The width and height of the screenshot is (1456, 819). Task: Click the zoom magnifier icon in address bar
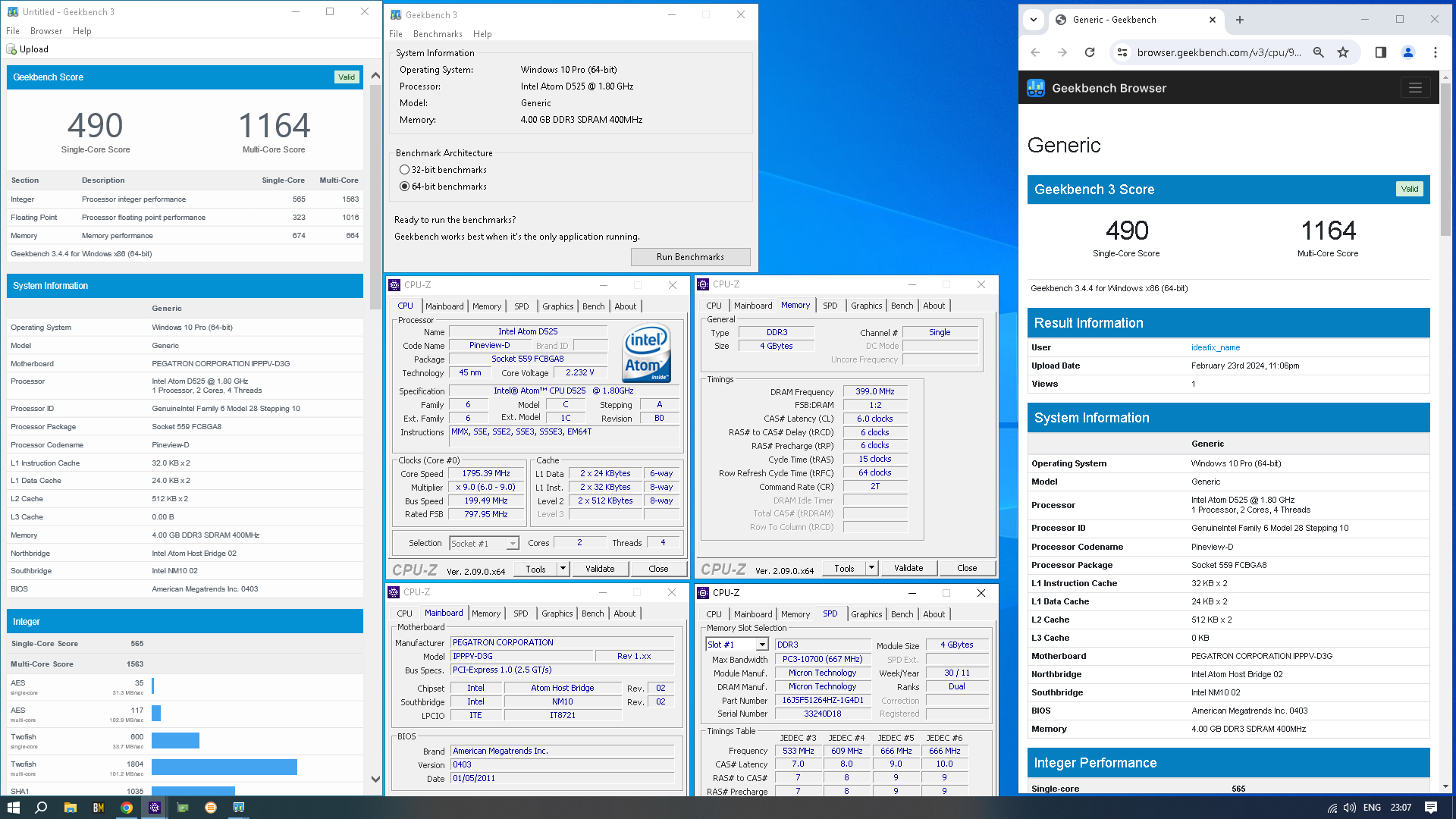1318,52
